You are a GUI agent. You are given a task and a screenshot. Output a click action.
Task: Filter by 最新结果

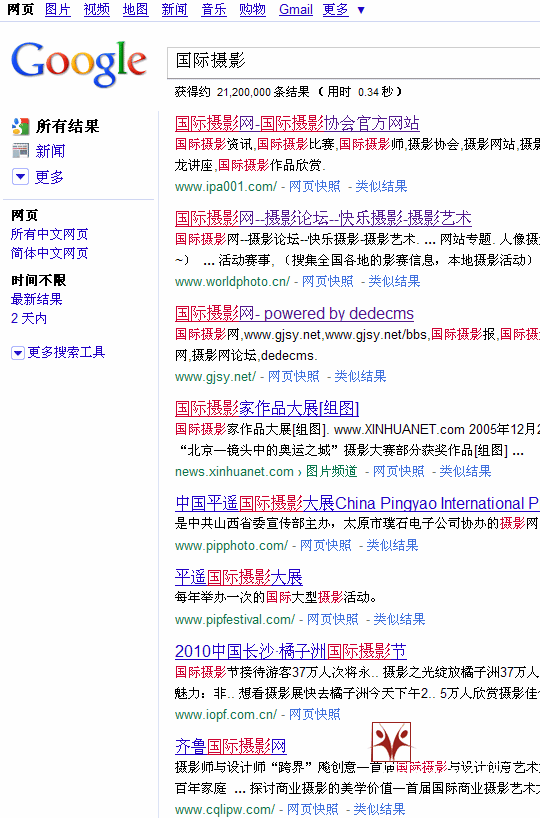tap(37, 299)
